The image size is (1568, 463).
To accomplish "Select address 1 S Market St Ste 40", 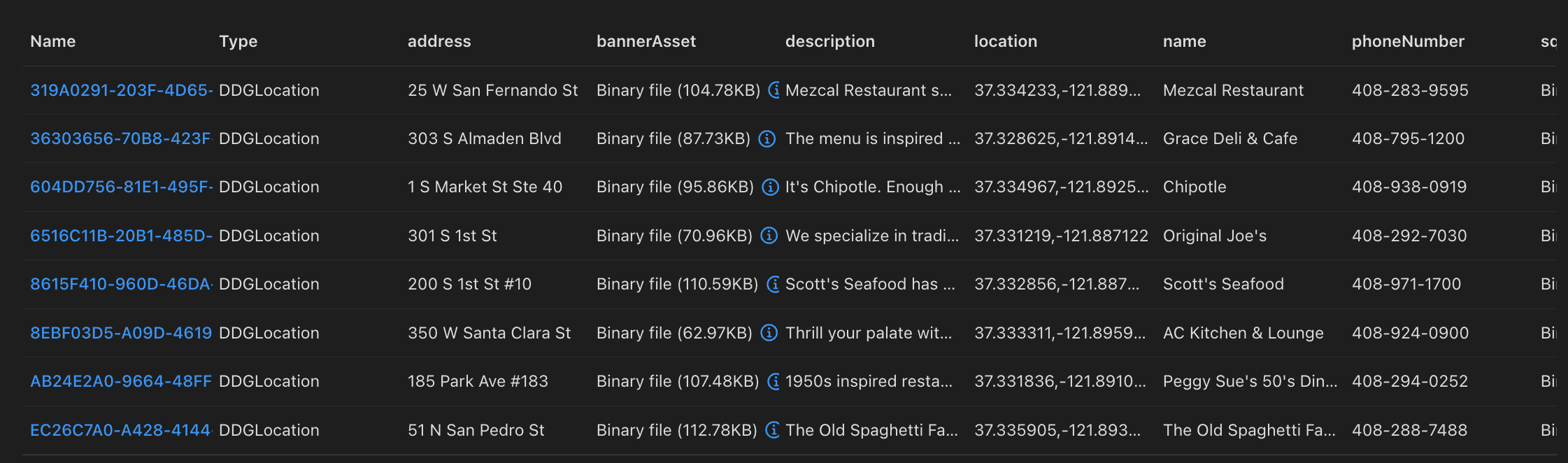I will coord(485,187).
